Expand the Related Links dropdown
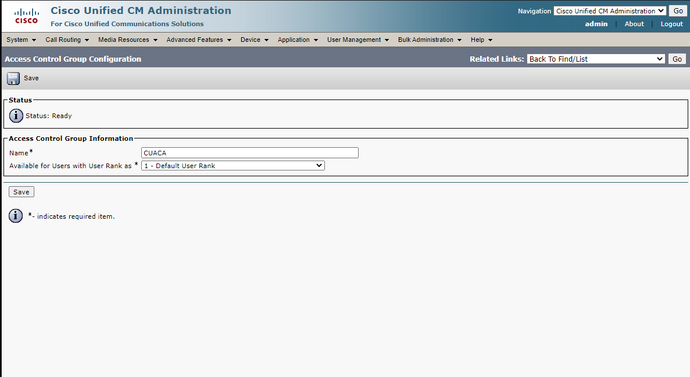This screenshot has height=377, width=690. point(596,59)
